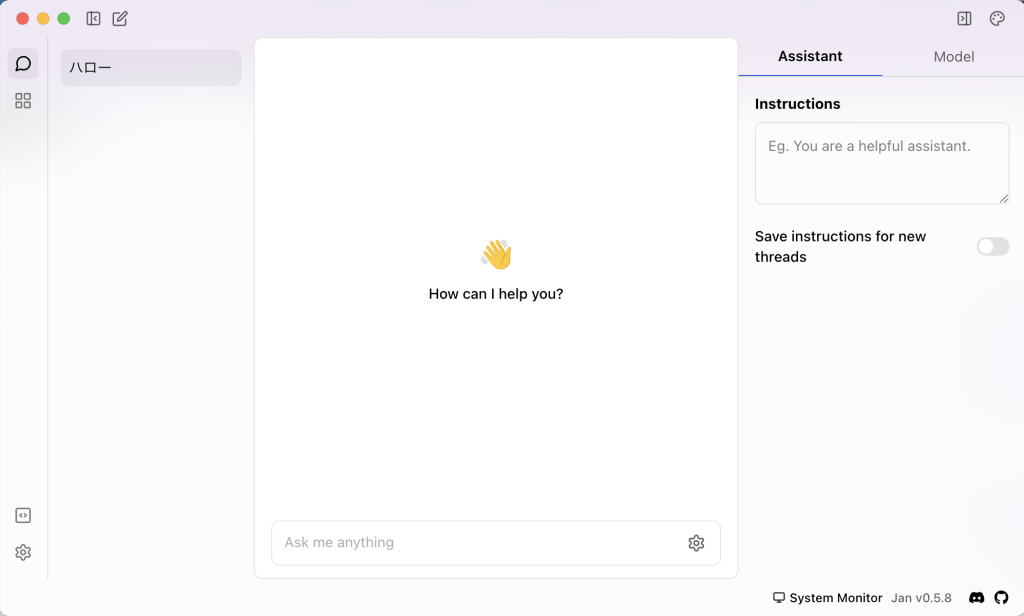Click the Jan v0.5.8 version label
Viewport: 1024px width, 616px height.
(921, 598)
